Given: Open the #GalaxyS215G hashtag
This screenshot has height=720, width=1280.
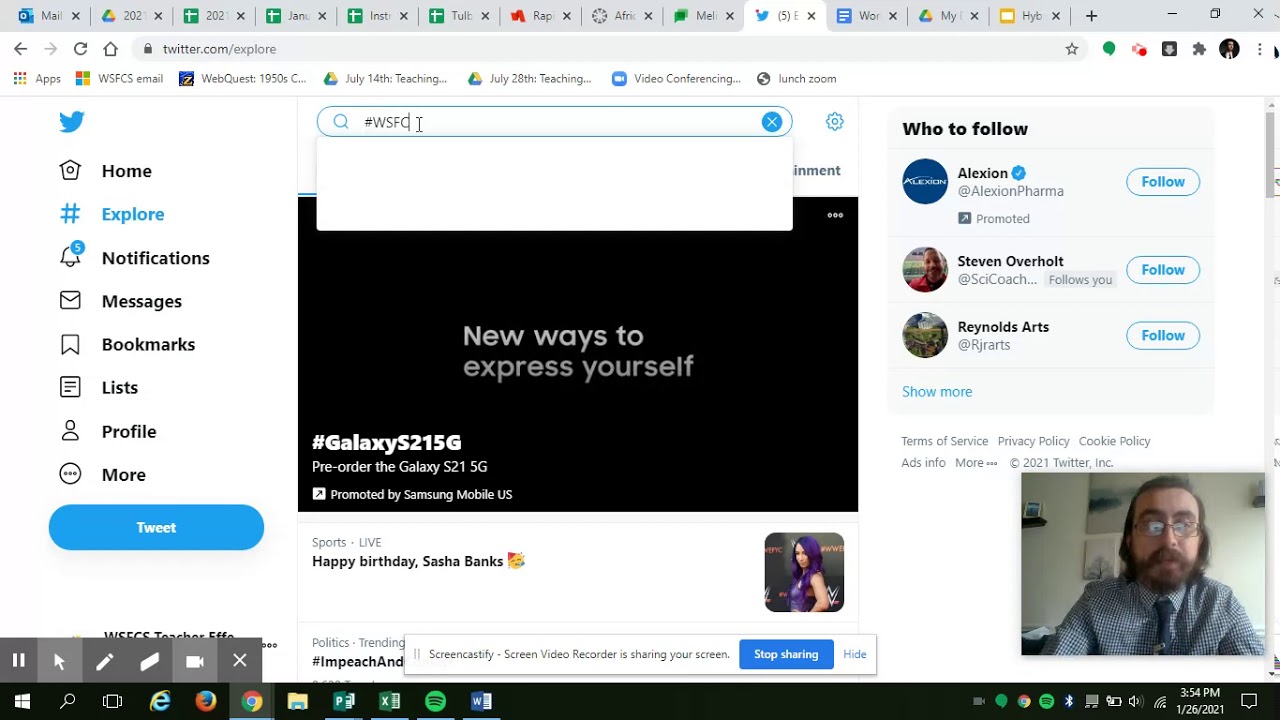Looking at the screenshot, I should pyautogui.click(x=387, y=442).
